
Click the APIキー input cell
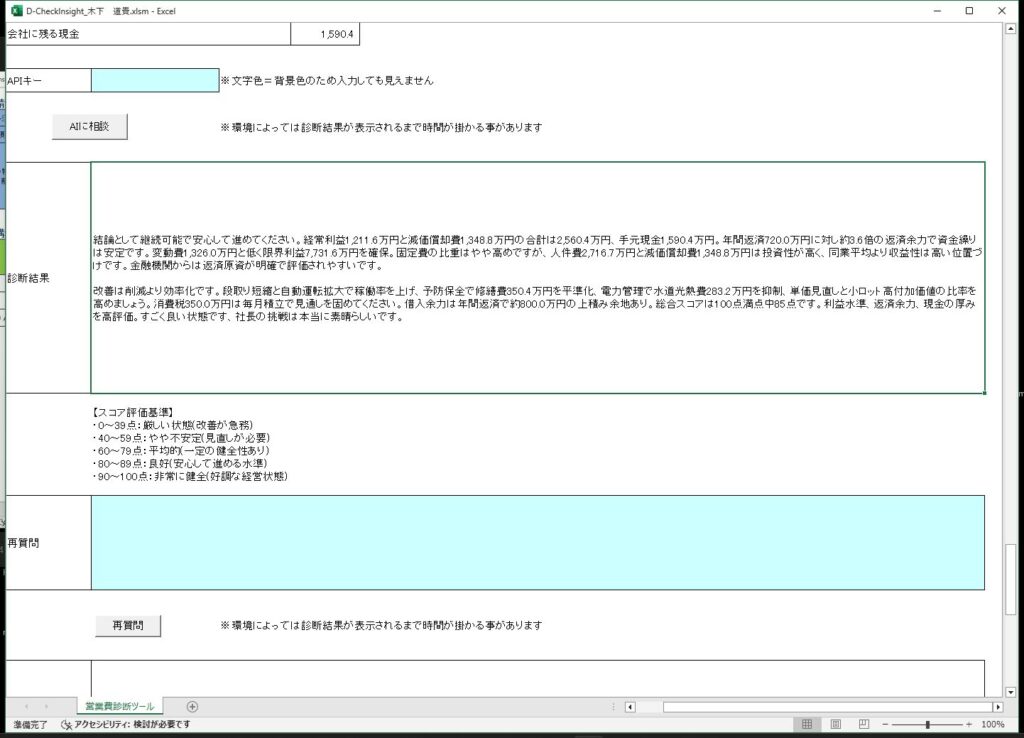click(x=155, y=80)
